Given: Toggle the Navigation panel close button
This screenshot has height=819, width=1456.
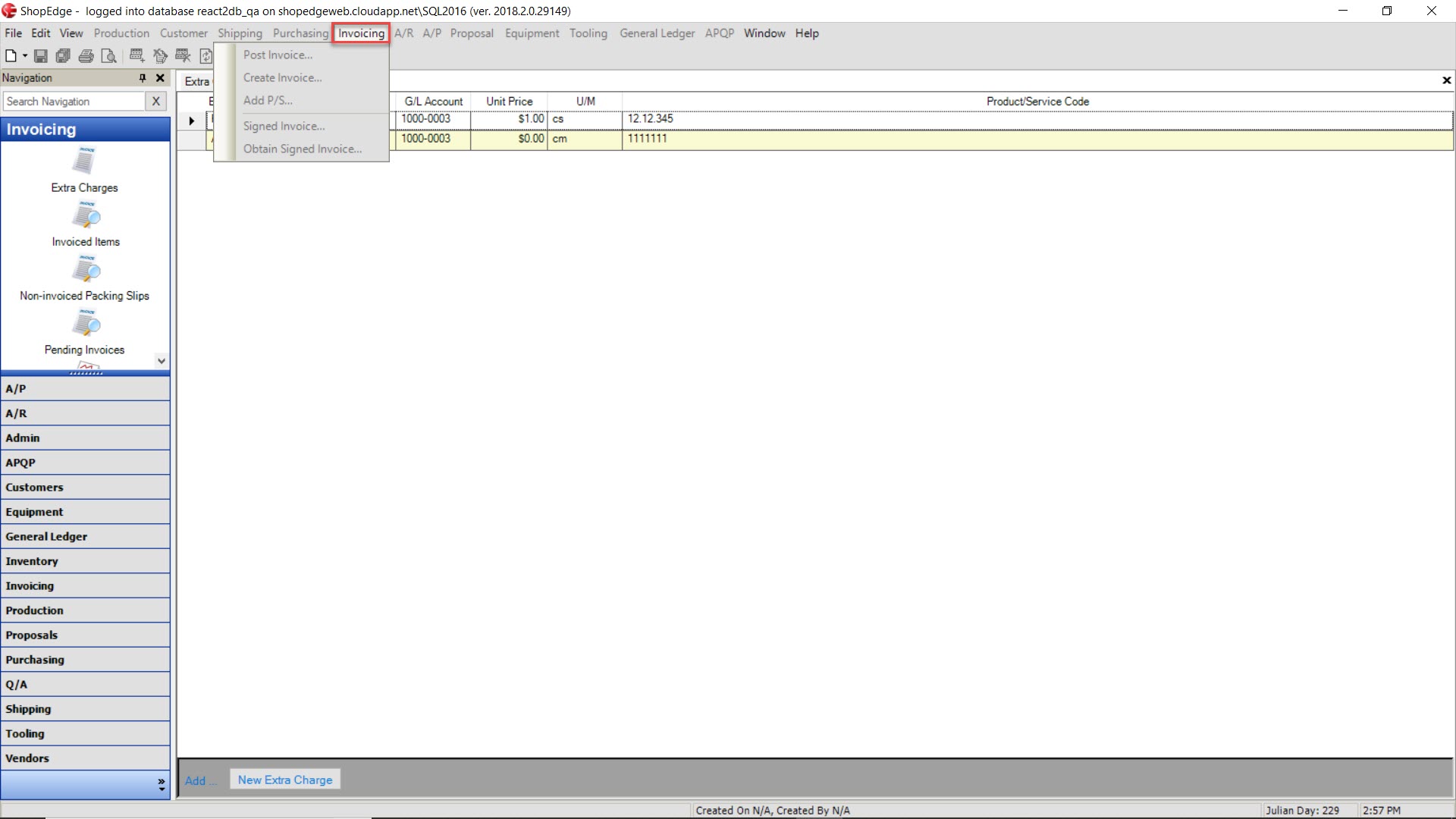Looking at the screenshot, I should [161, 78].
